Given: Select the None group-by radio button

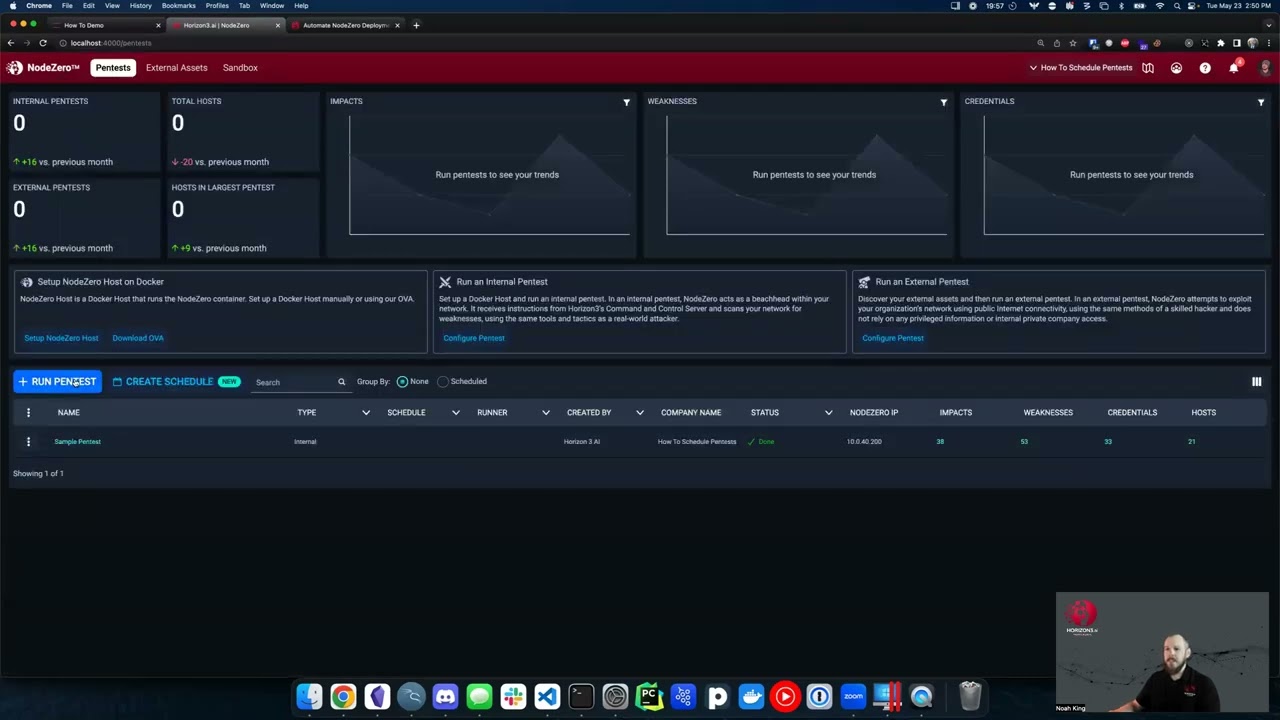Looking at the screenshot, I should (x=402, y=381).
